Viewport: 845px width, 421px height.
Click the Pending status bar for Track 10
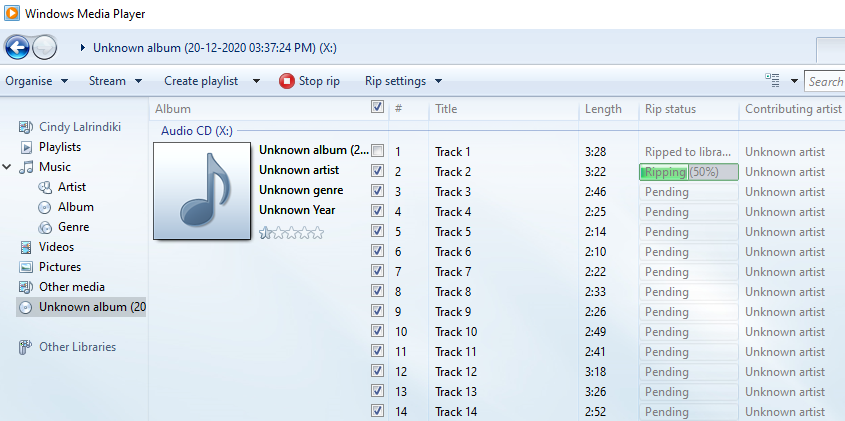click(x=689, y=332)
